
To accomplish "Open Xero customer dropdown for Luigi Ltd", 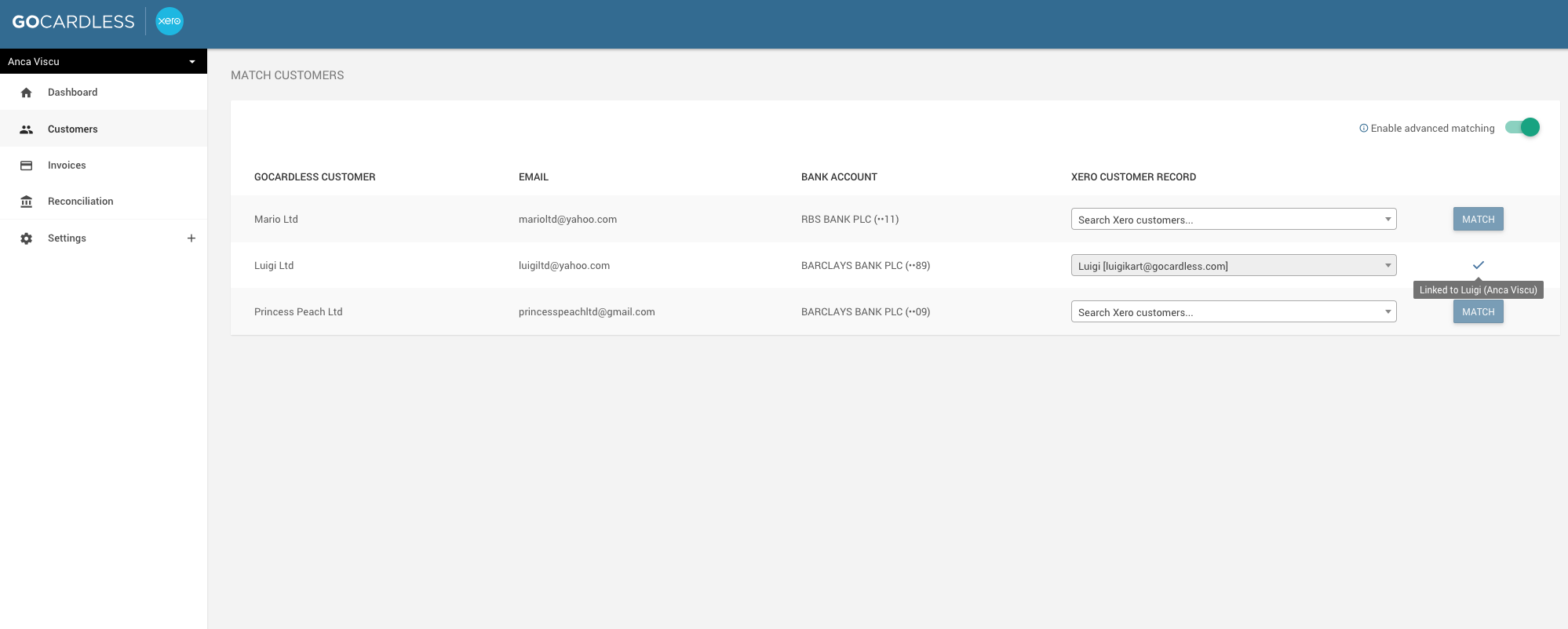I will click(x=1234, y=265).
